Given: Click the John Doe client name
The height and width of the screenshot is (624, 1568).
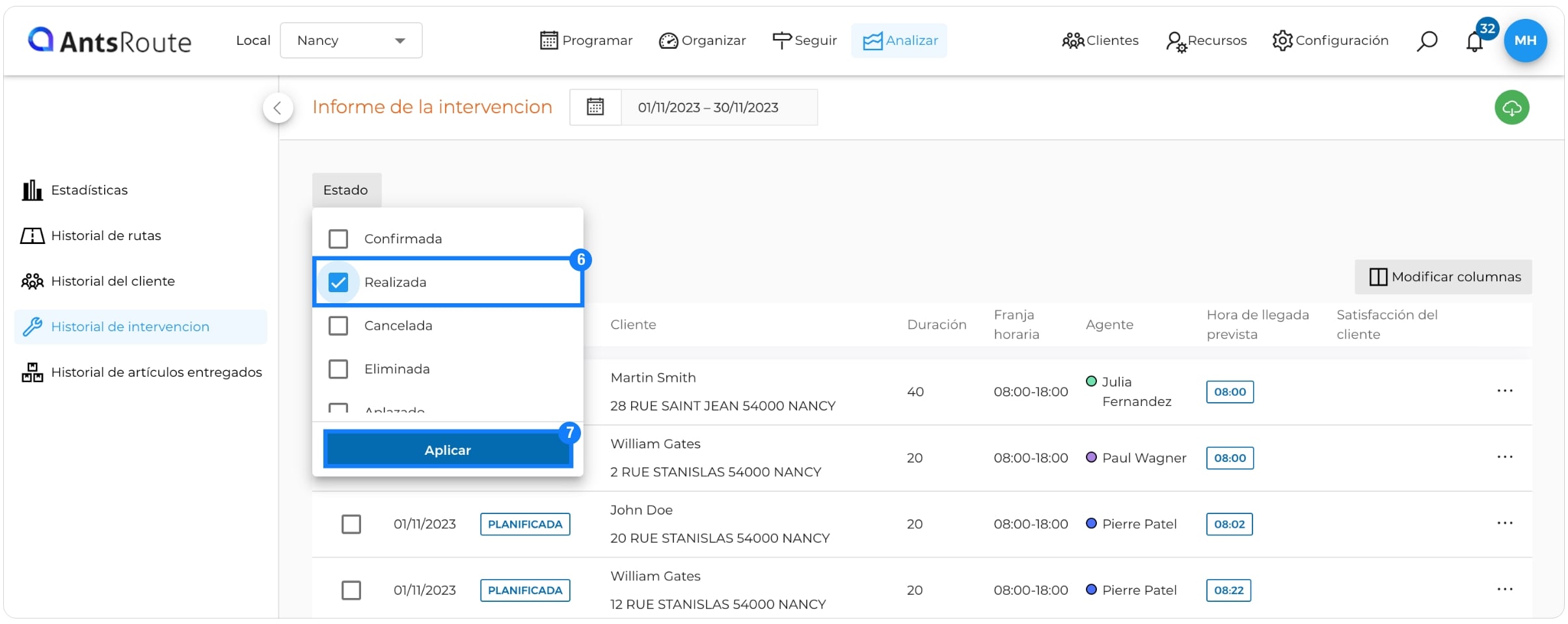Looking at the screenshot, I should pos(642,510).
